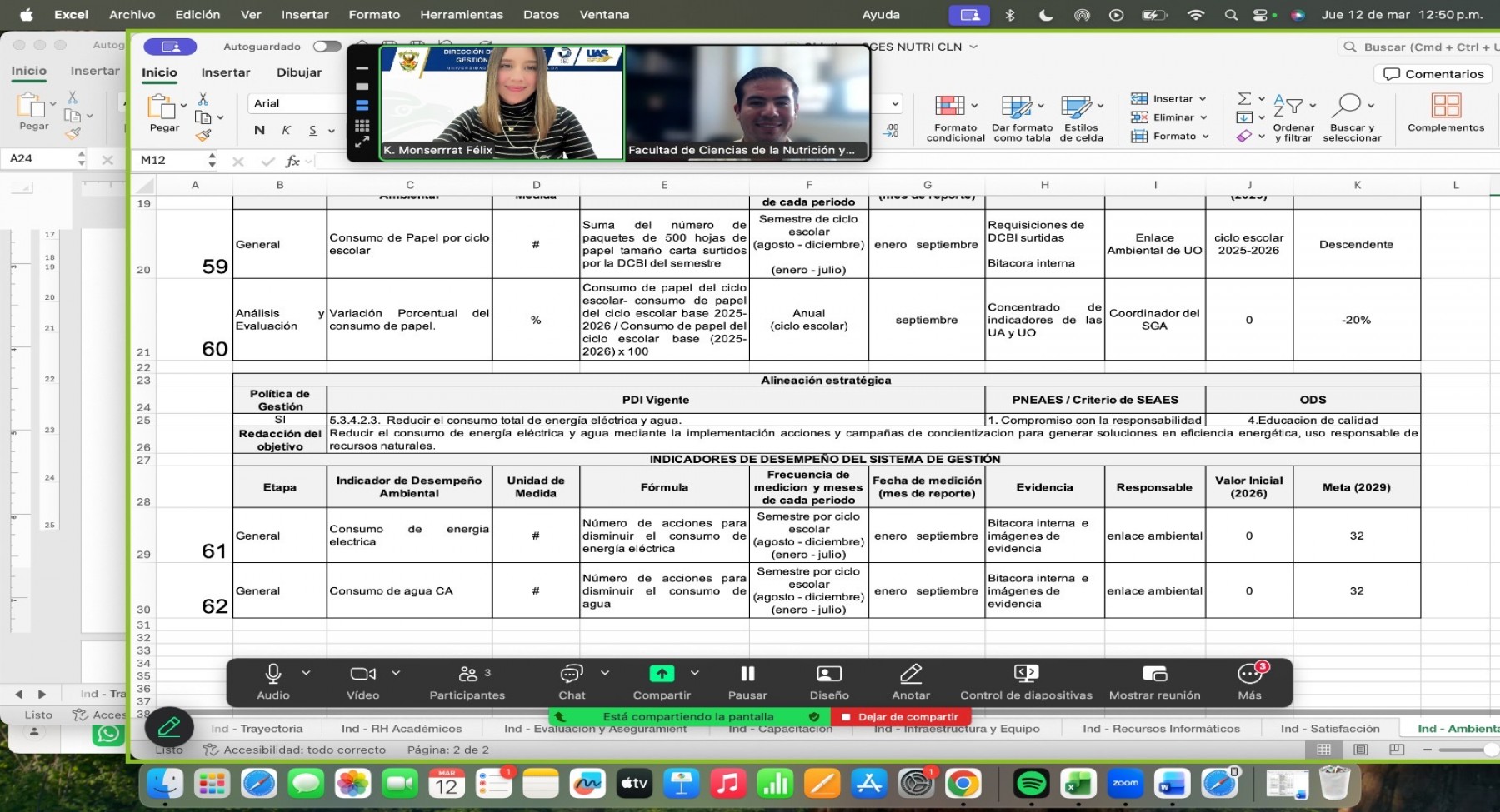Select the Ind - Satisfacción sheet tab

tap(1330, 728)
